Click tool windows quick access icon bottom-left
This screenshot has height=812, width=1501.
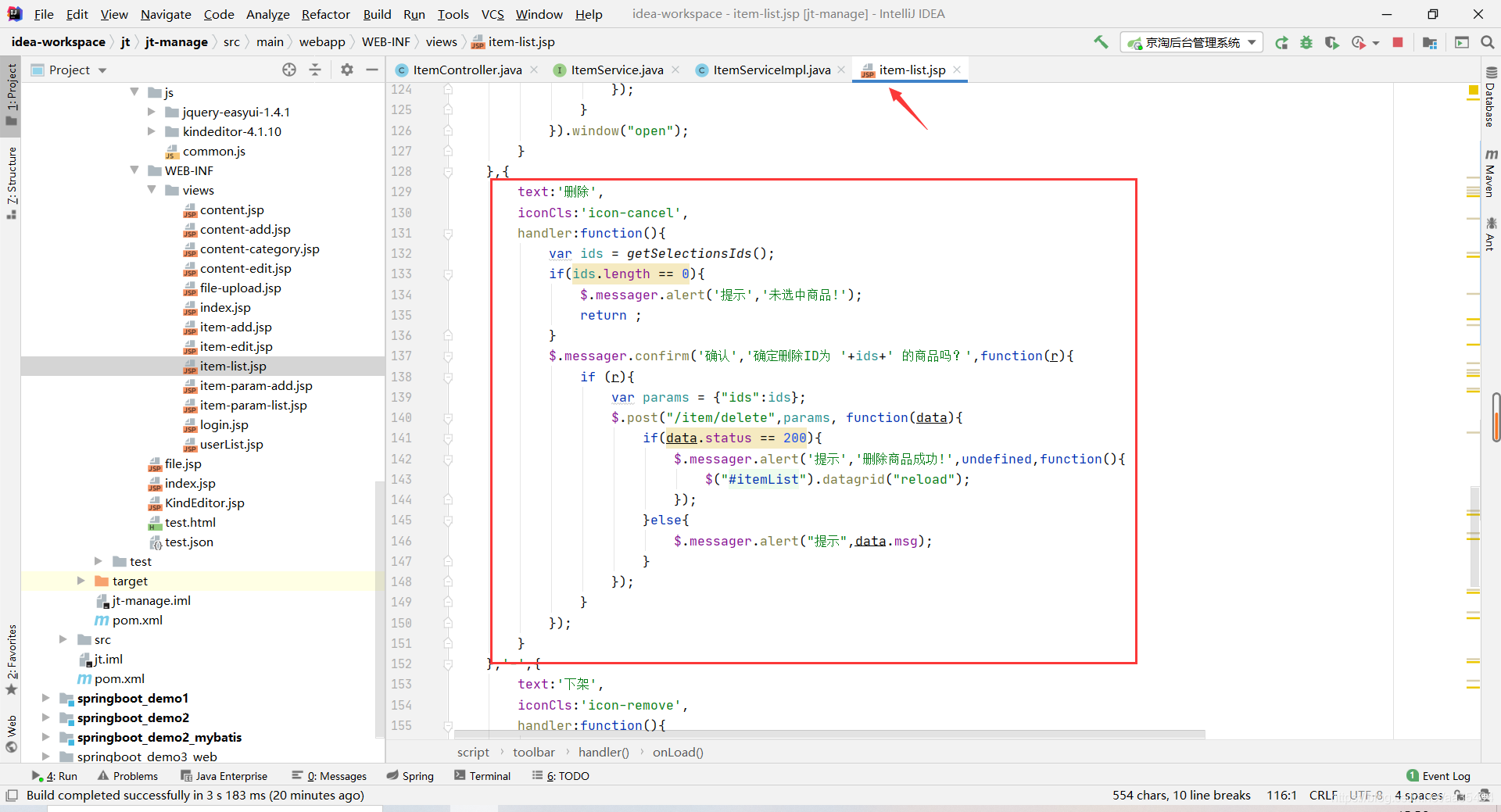tap(11, 796)
